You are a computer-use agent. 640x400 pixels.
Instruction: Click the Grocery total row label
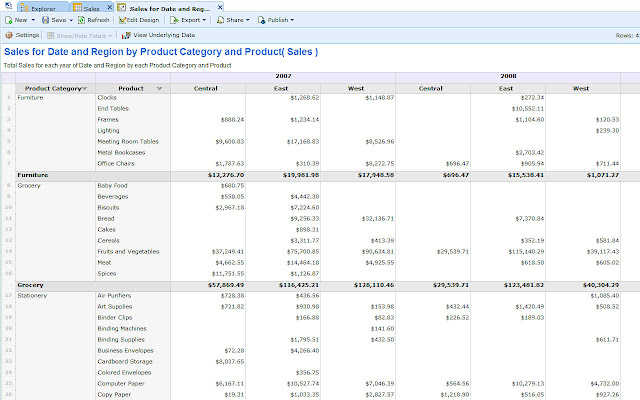coord(30,285)
